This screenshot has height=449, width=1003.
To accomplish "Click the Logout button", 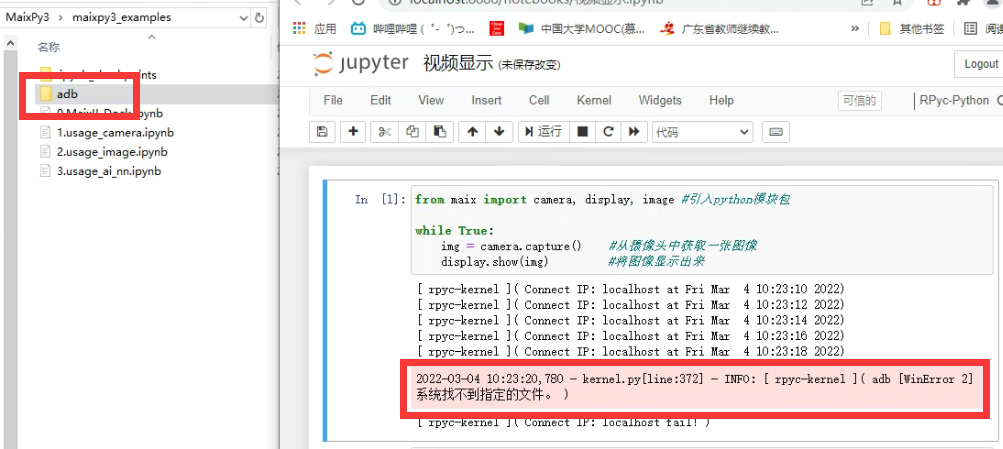I will [980, 64].
